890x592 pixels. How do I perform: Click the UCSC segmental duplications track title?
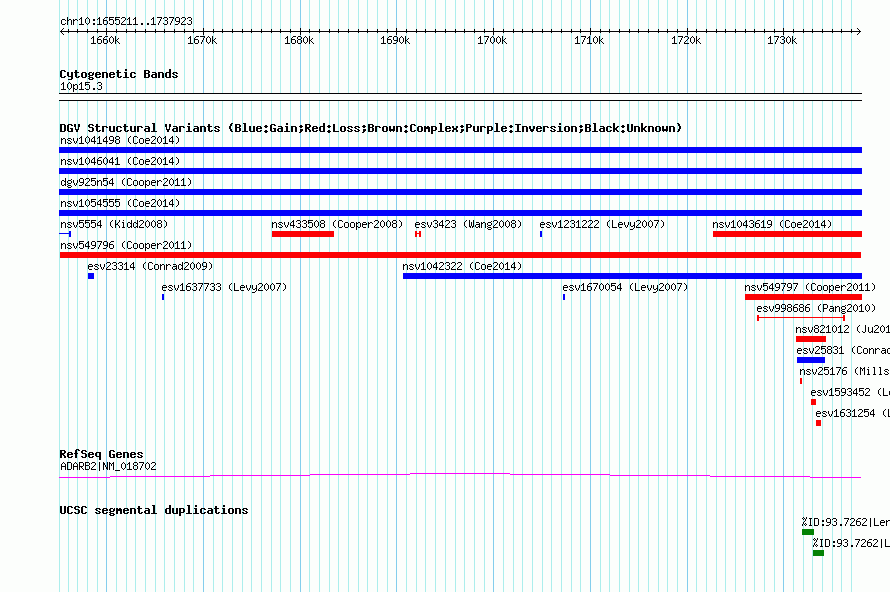tap(154, 510)
